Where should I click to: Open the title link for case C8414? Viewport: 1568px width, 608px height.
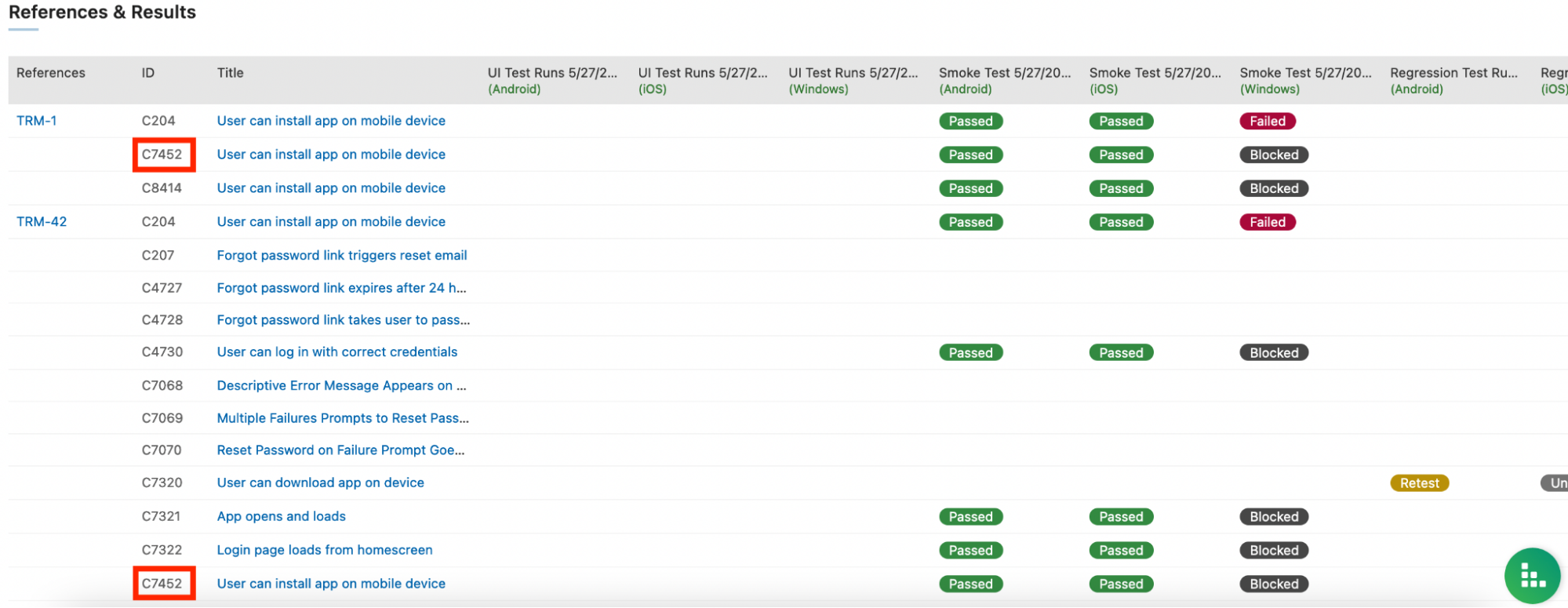[330, 188]
